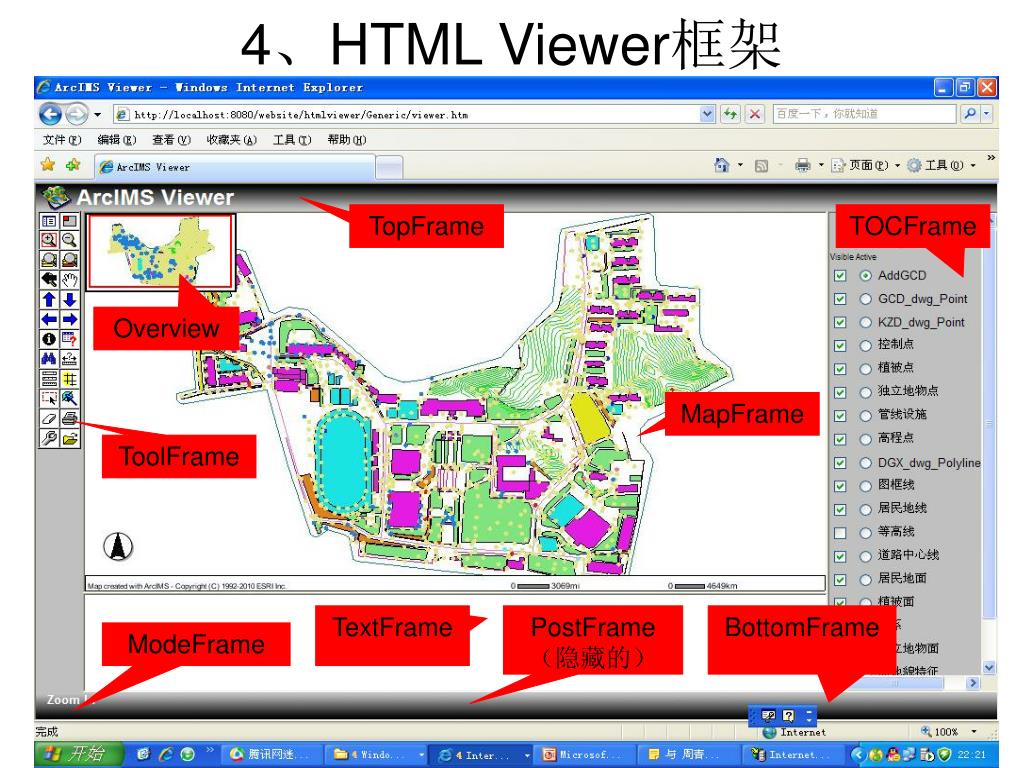
Task: Open the Query builder tool
Action: [69, 339]
